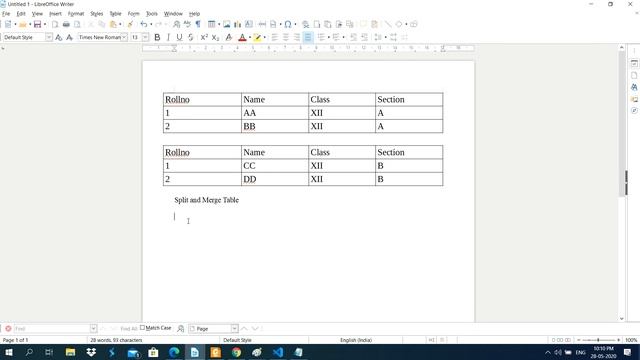Image resolution: width=640 pixels, height=360 pixels.
Task: Click the Clear Direct Formatting icon
Action: point(229,37)
